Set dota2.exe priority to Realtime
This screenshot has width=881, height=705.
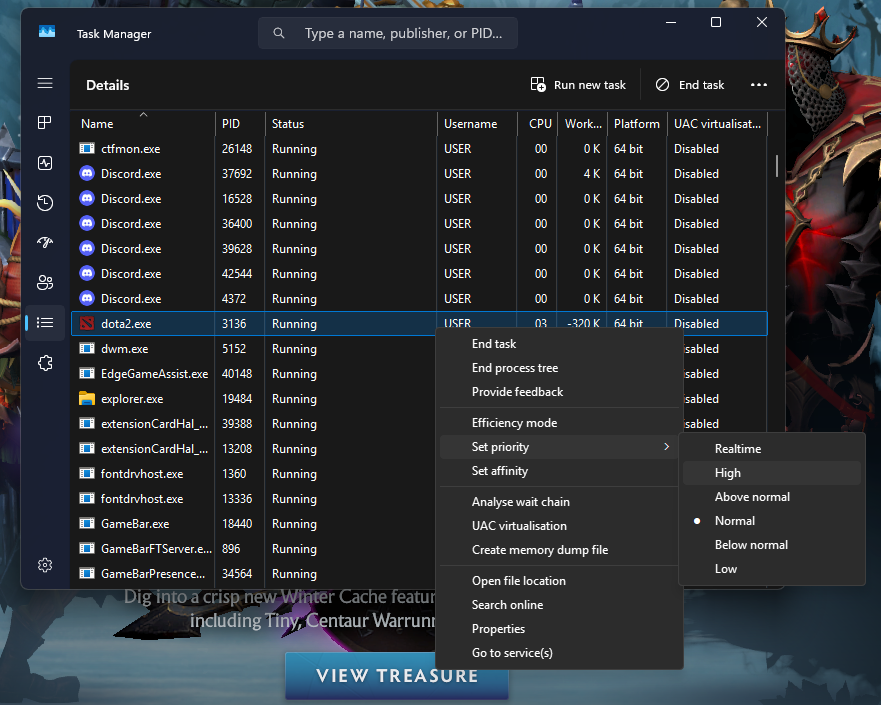(740, 448)
